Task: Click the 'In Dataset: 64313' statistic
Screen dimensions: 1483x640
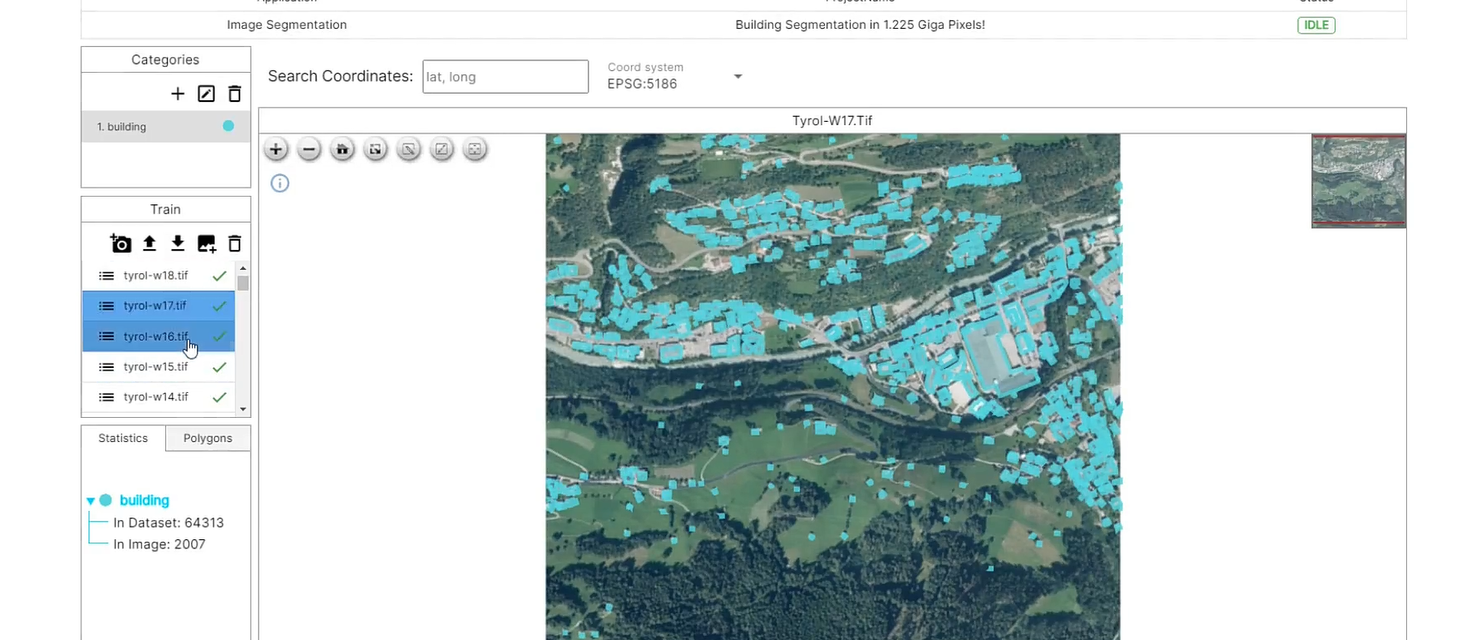Action: tap(168, 523)
